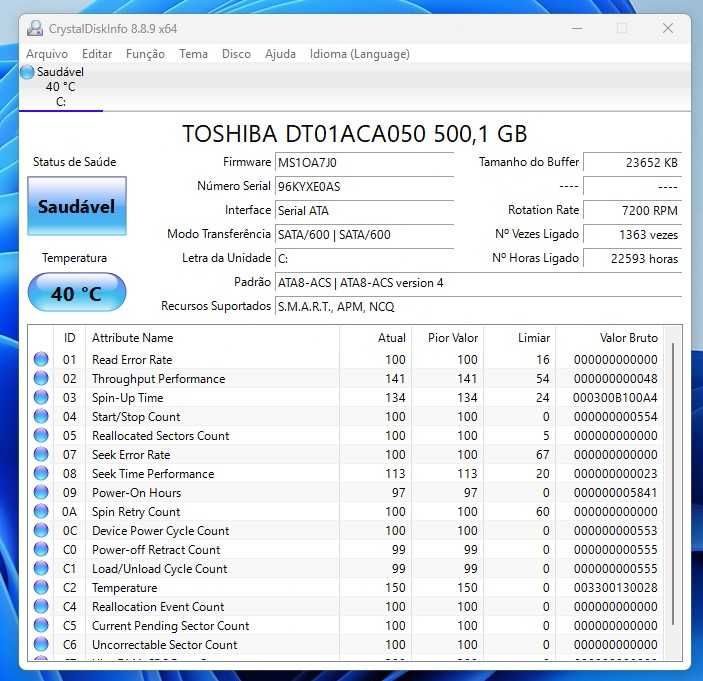Click the Valor Bruto column header
703x681 pixels.
point(610,338)
